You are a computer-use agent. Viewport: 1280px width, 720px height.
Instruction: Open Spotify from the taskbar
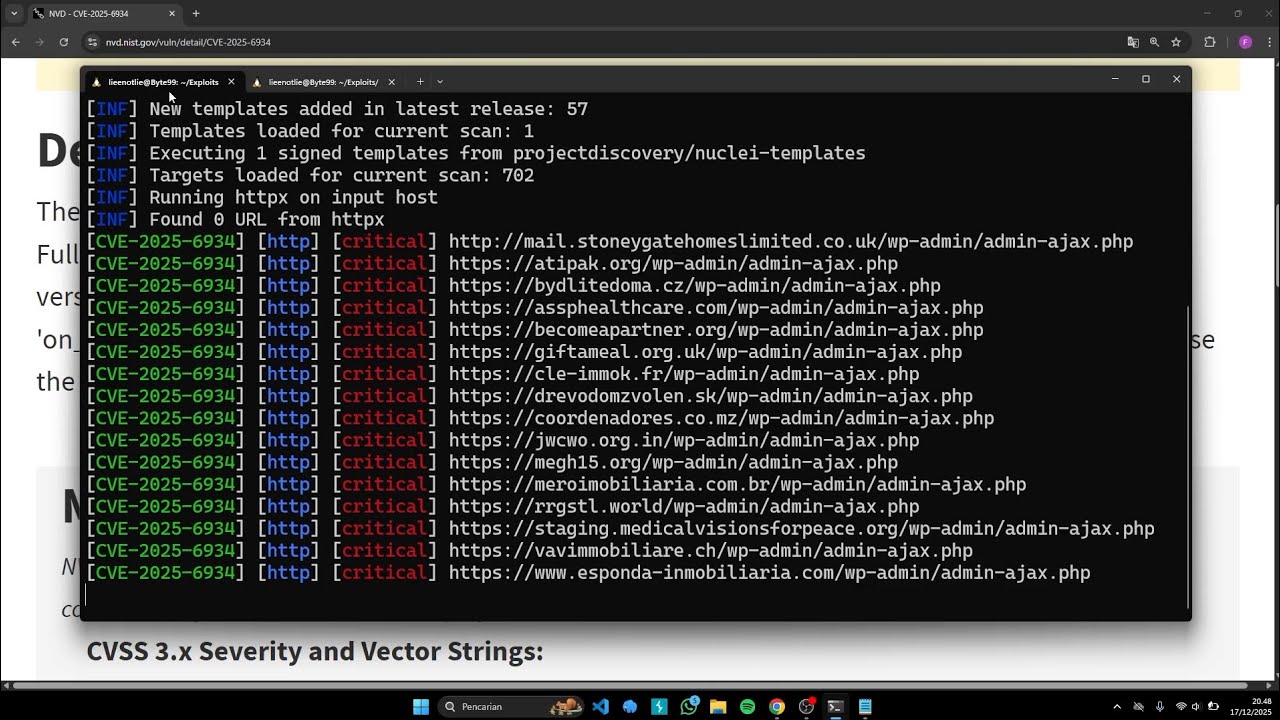pos(747,707)
